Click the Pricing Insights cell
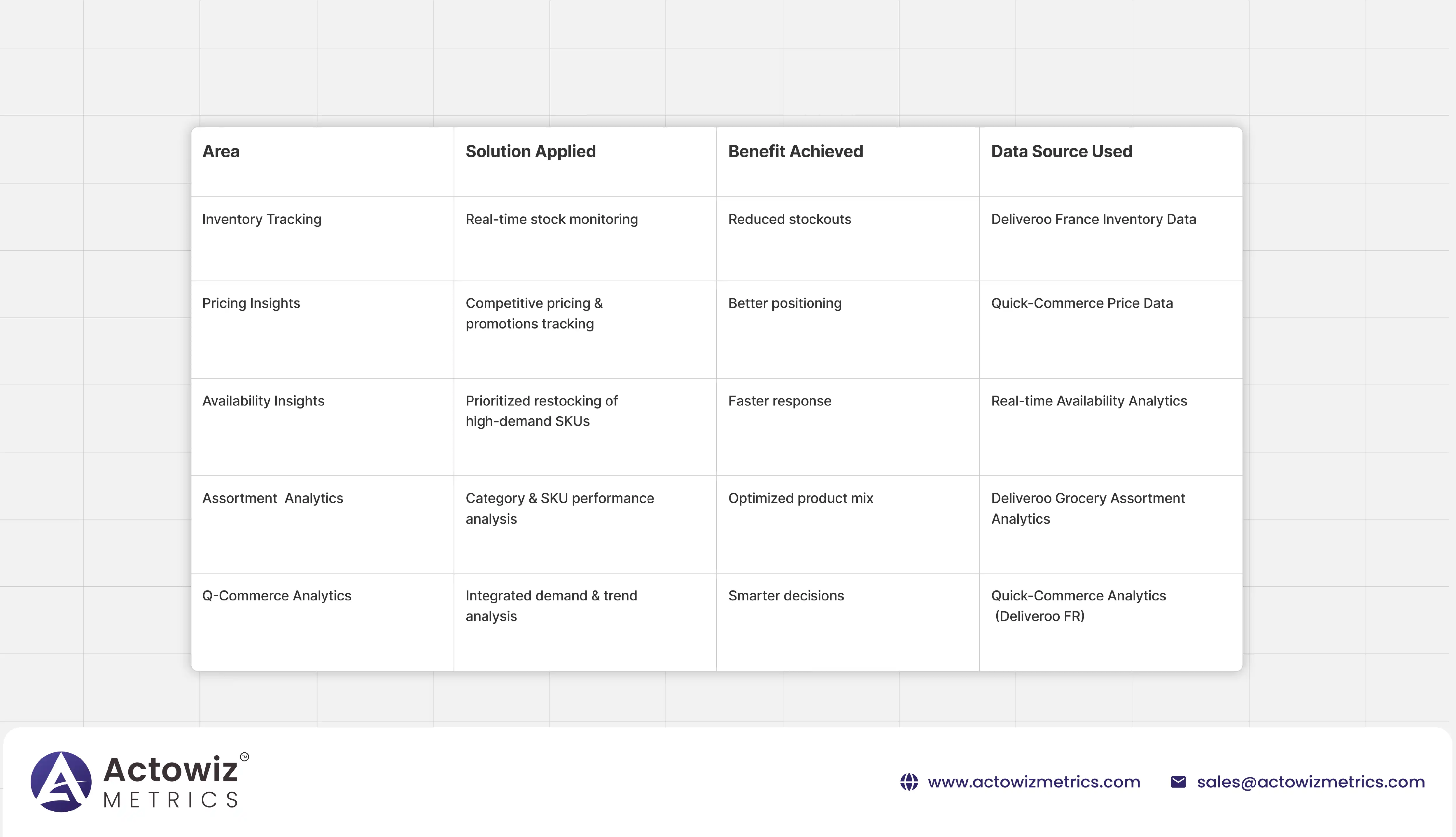1456x837 pixels. pos(251,303)
